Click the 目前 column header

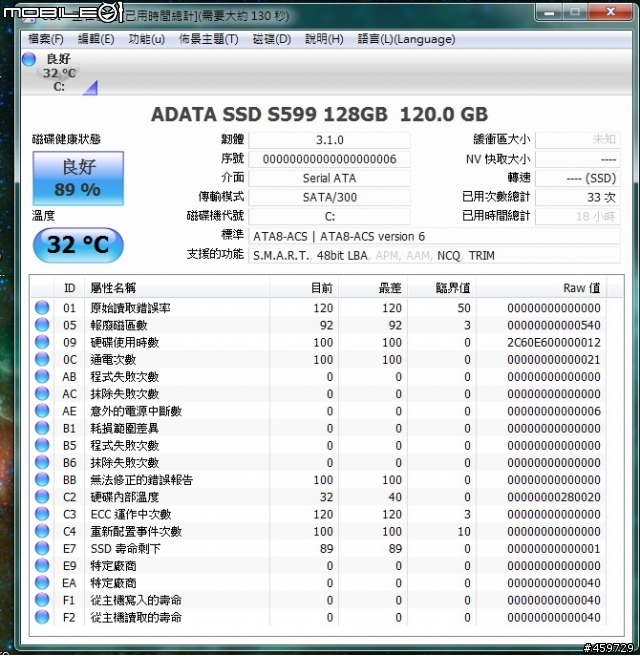click(304, 288)
